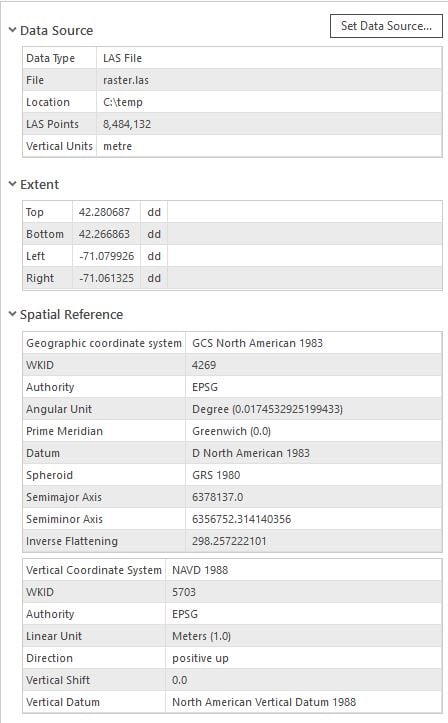Select the C:\temp location value

pyautogui.click(x=123, y=102)
